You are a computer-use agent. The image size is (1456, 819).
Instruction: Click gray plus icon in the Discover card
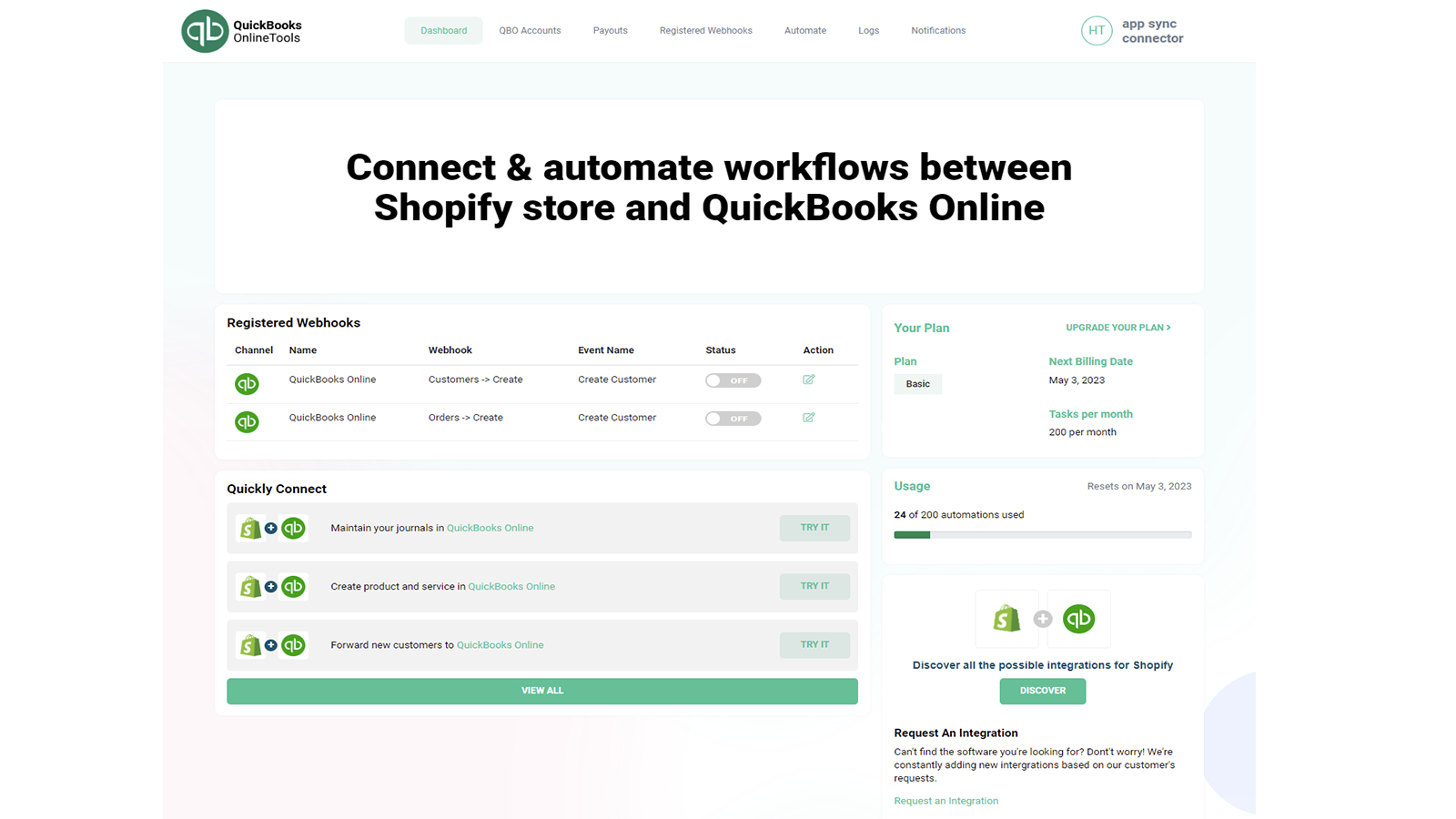click(x=1043, y=619)
